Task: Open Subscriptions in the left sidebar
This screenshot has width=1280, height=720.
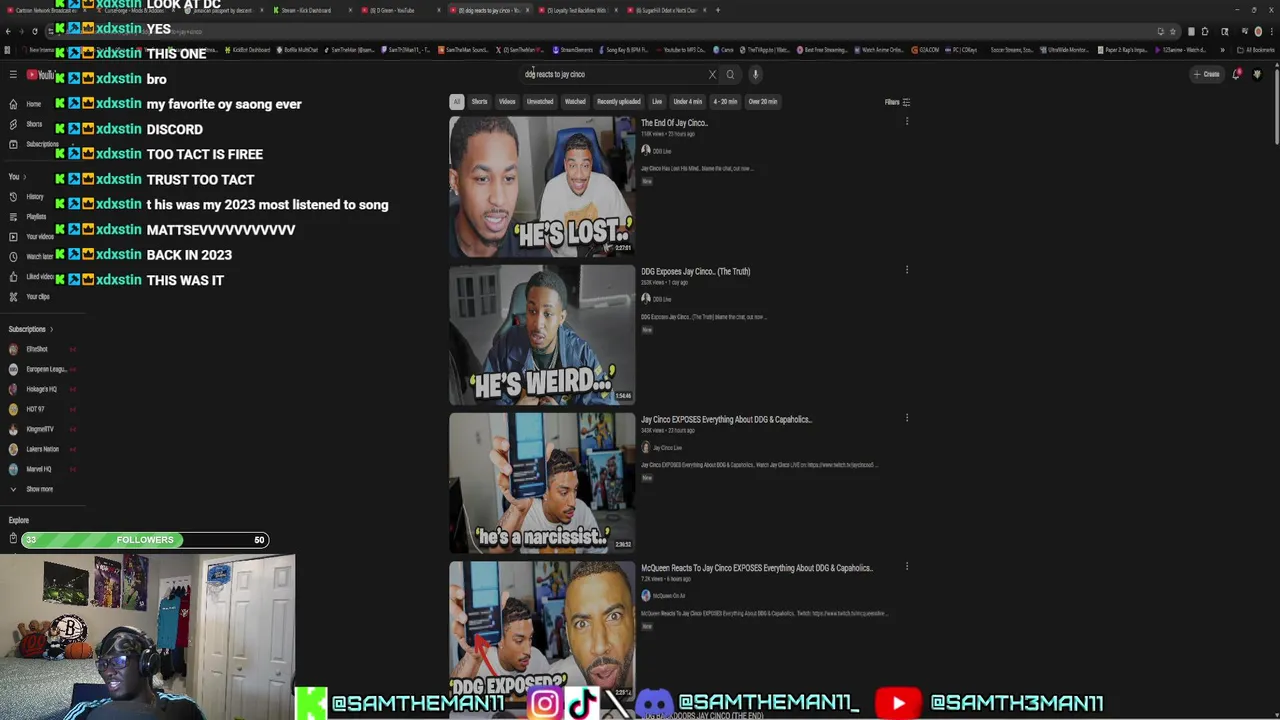Action: click(x=32, y=144)
